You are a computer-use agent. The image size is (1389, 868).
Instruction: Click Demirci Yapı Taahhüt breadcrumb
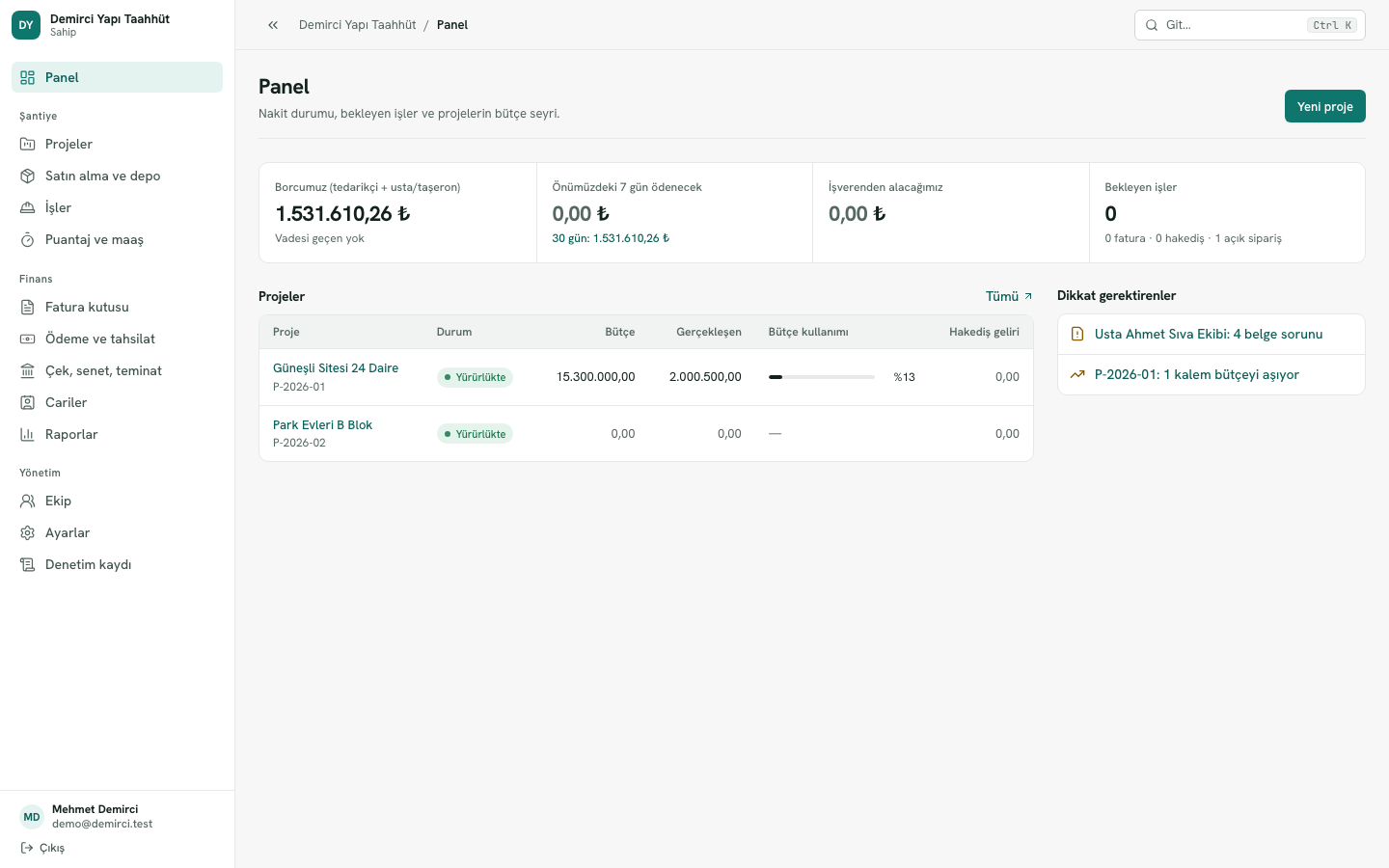tap(357, 25)
